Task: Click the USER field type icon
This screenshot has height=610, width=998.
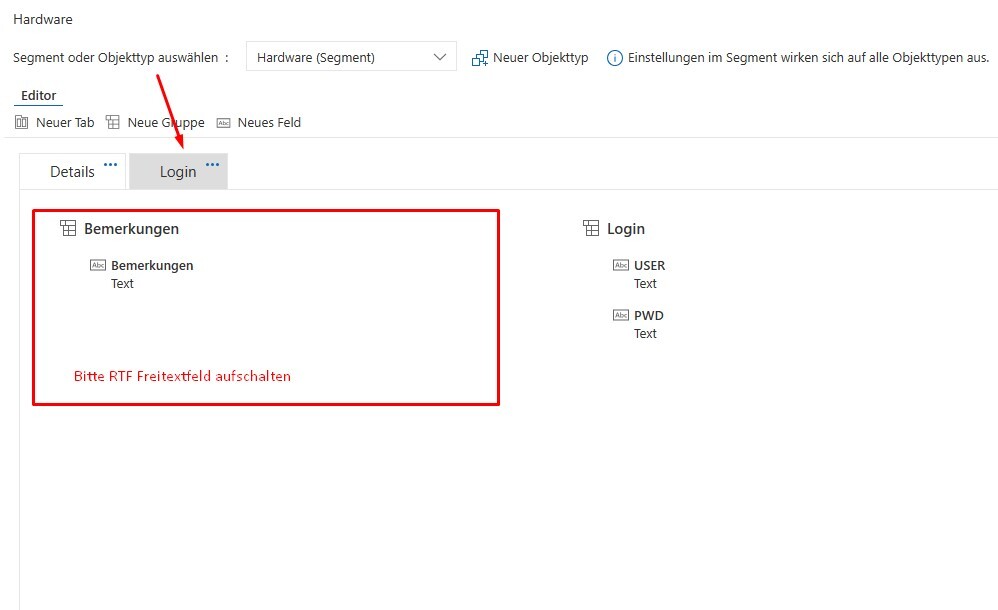Action: tap(621, 265)
